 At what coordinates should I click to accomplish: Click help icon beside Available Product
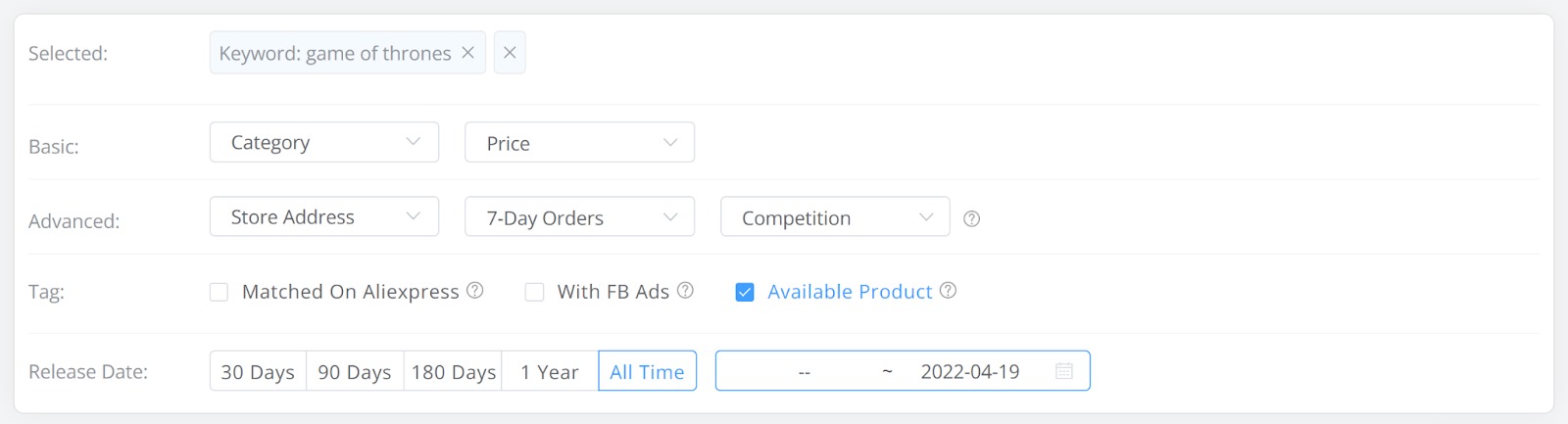948,291
